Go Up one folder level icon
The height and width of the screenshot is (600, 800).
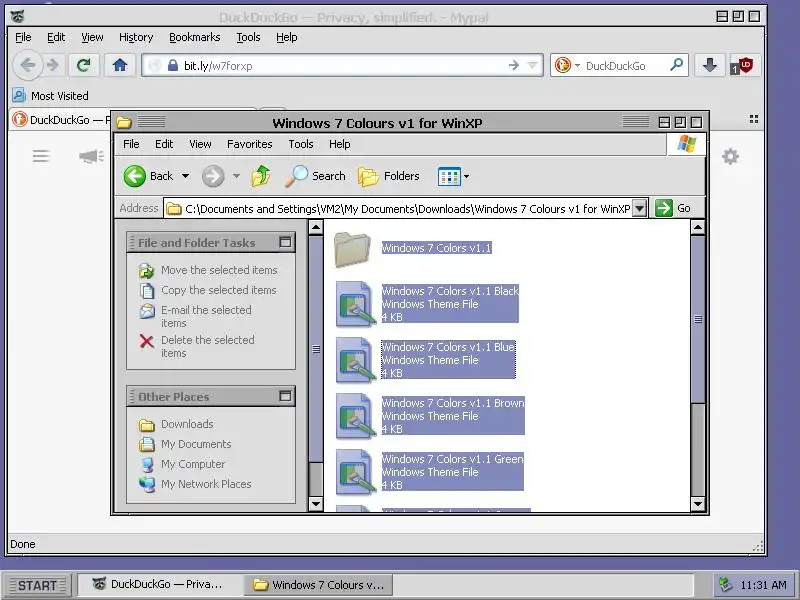(261, 176)
